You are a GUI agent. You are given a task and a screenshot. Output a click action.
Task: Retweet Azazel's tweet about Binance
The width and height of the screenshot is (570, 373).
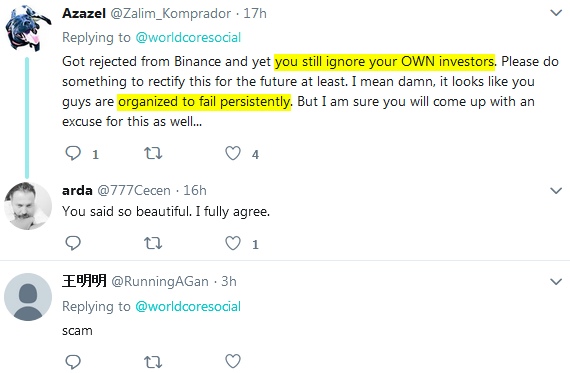153,153
